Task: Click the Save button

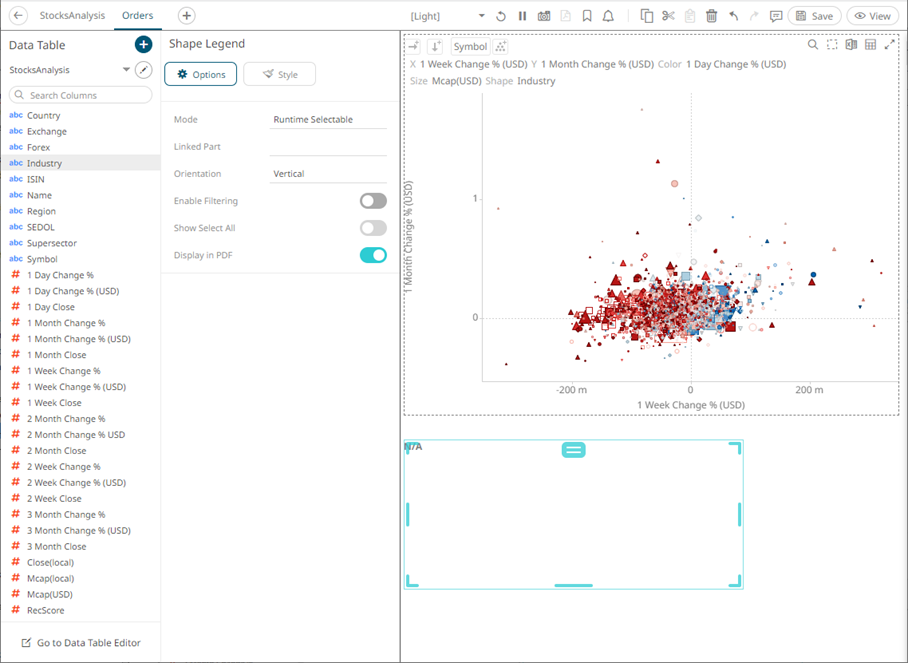Action: point(813,16)
